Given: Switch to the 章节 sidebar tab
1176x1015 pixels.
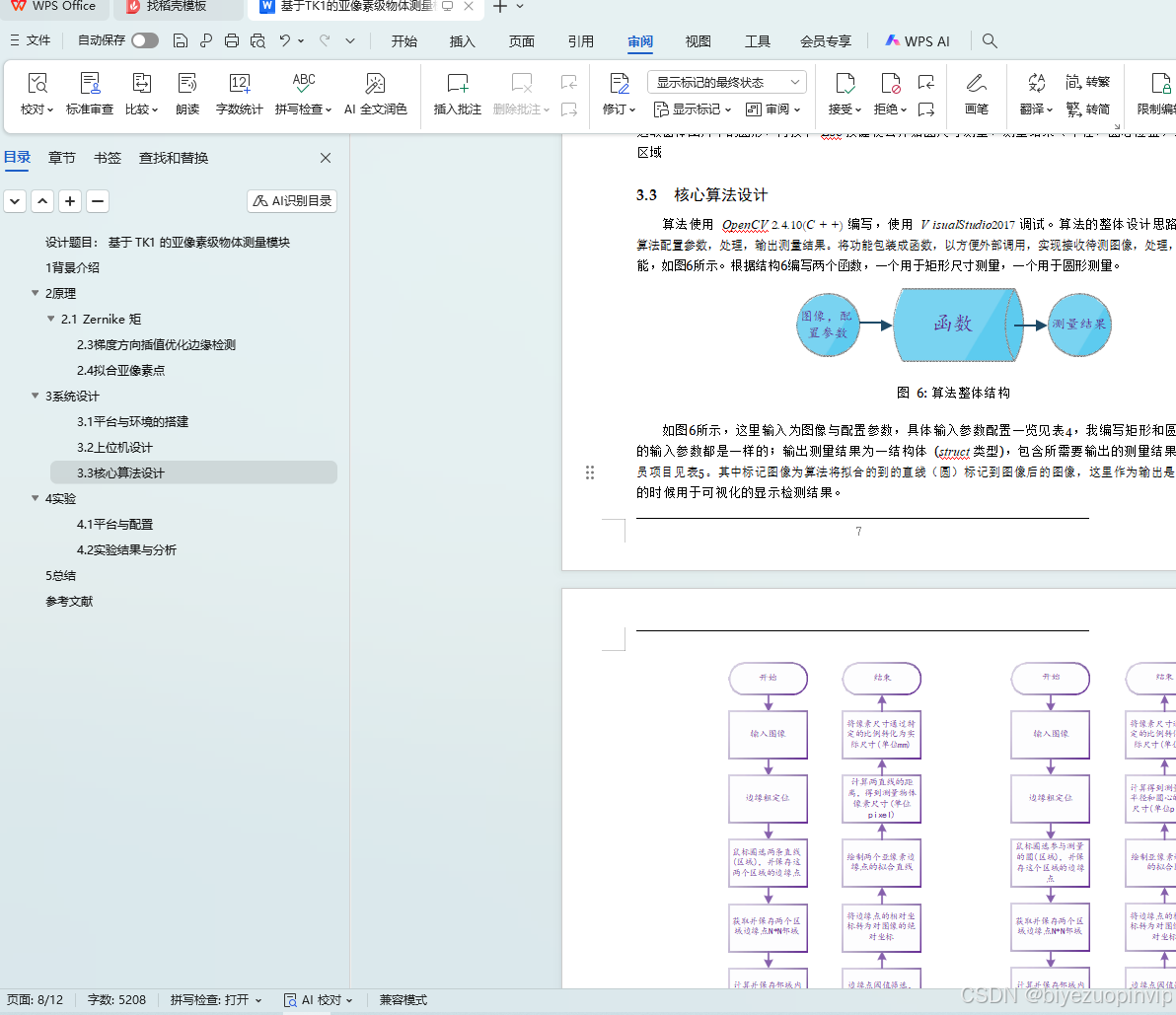Looking at the screenshot, I should click(61, 157).
